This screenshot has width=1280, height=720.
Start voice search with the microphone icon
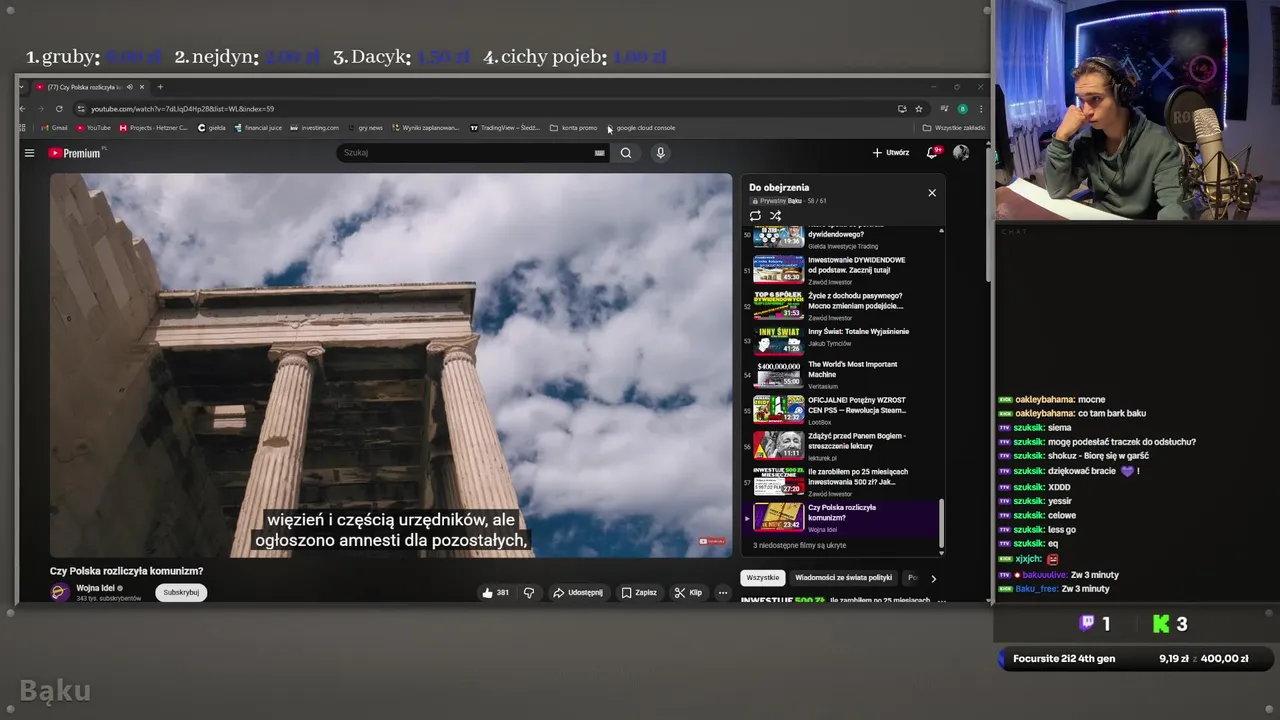[660, 153]
